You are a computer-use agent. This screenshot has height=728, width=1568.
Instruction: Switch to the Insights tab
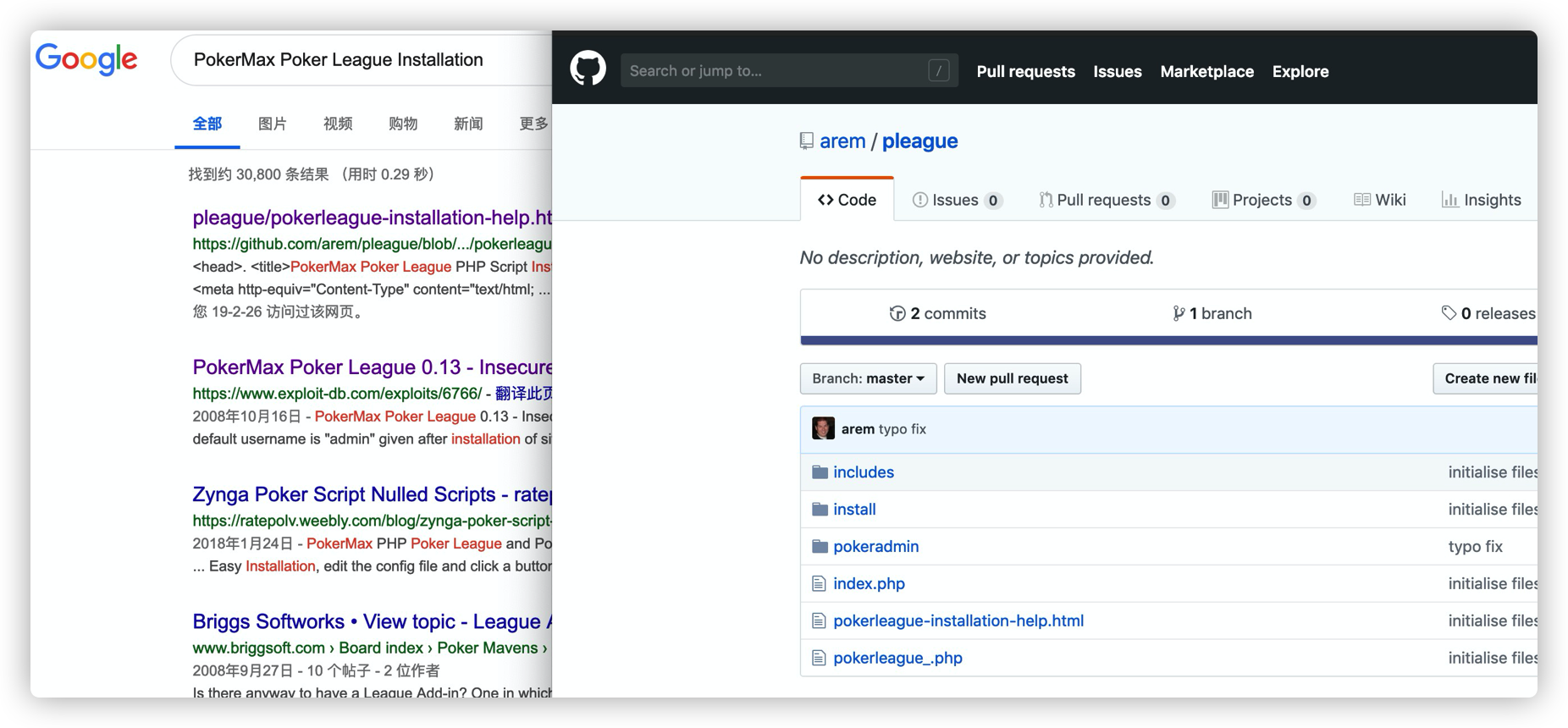pyautogui.click(x=1482, y=200)
